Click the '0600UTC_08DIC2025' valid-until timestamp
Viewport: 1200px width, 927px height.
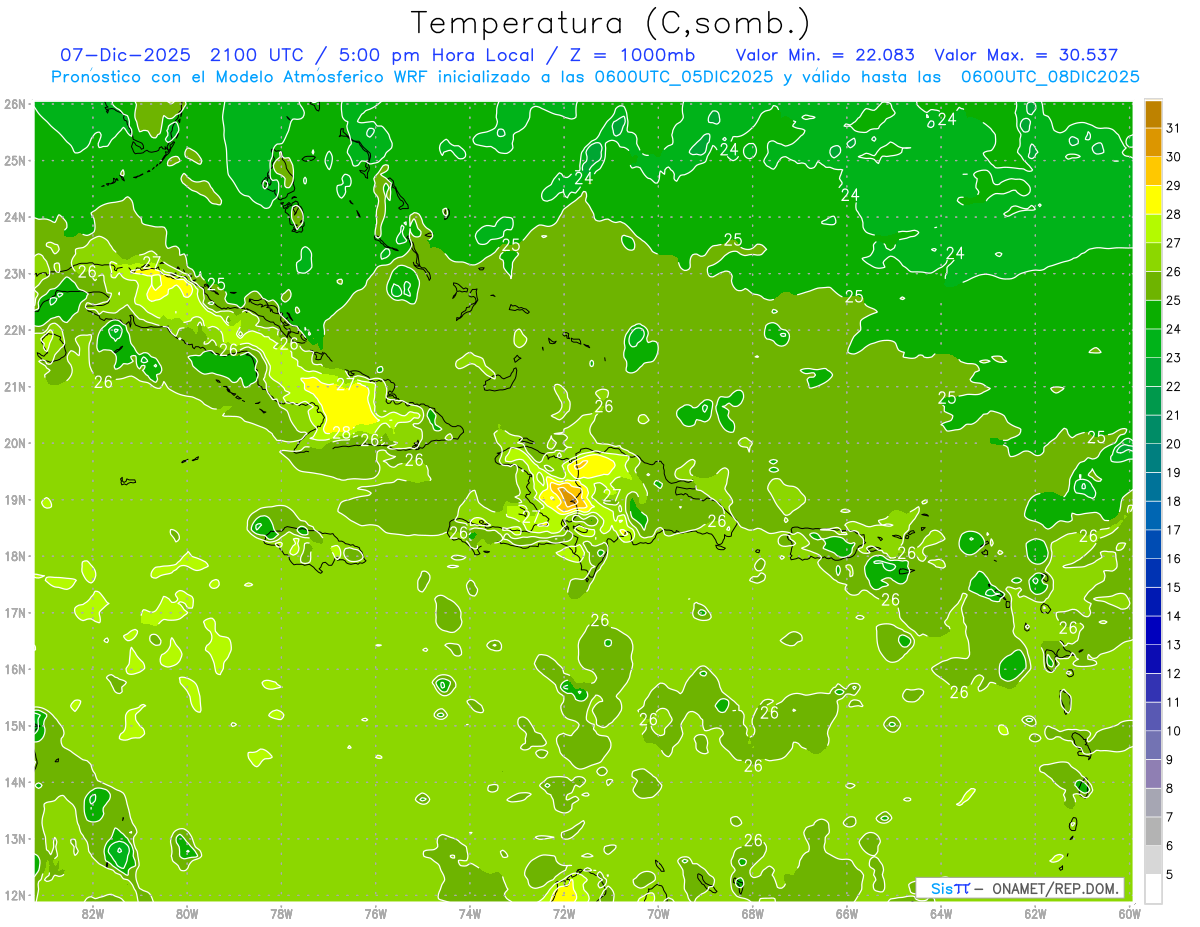[x=1050, y=77]
